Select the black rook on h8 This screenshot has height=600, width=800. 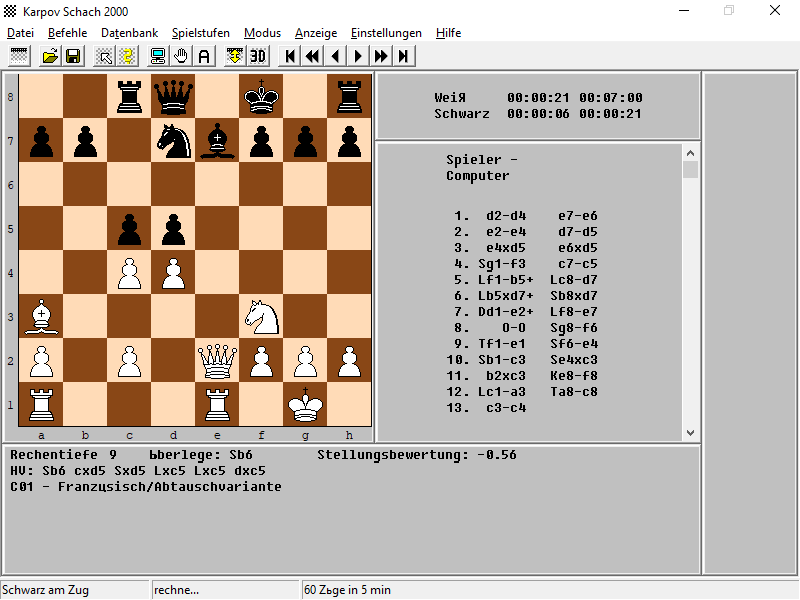point(349,96)
